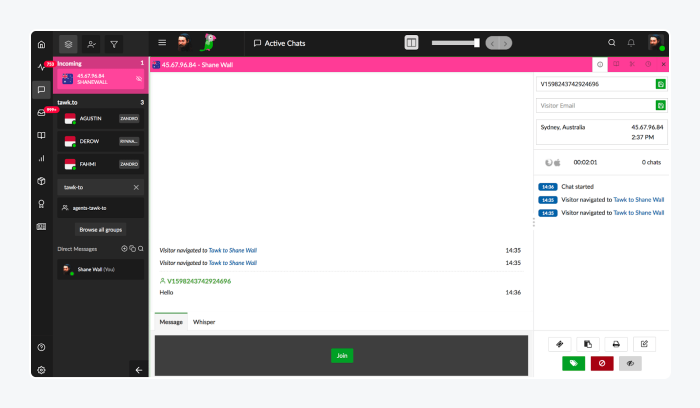The height and width of the screenshot is (408, 700).
Task: Toggle the hidden eye on incoming chat
Action: tap(139, 79)
